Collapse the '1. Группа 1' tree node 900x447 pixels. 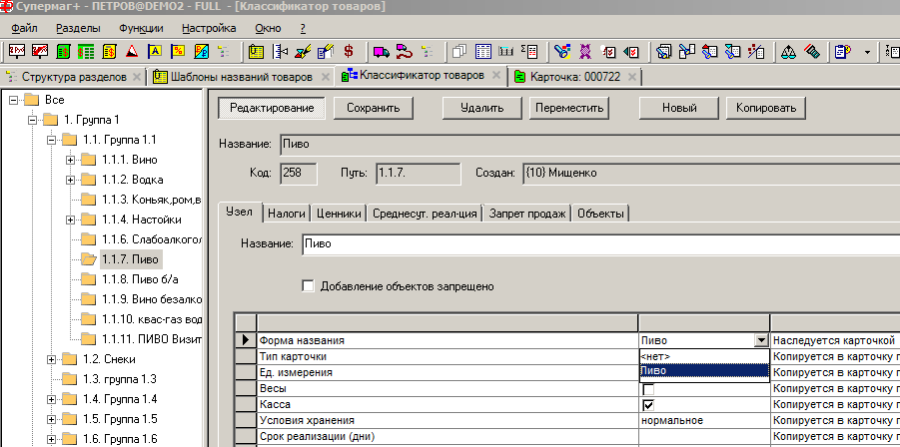pyautogui.click(x=33, y=120)
